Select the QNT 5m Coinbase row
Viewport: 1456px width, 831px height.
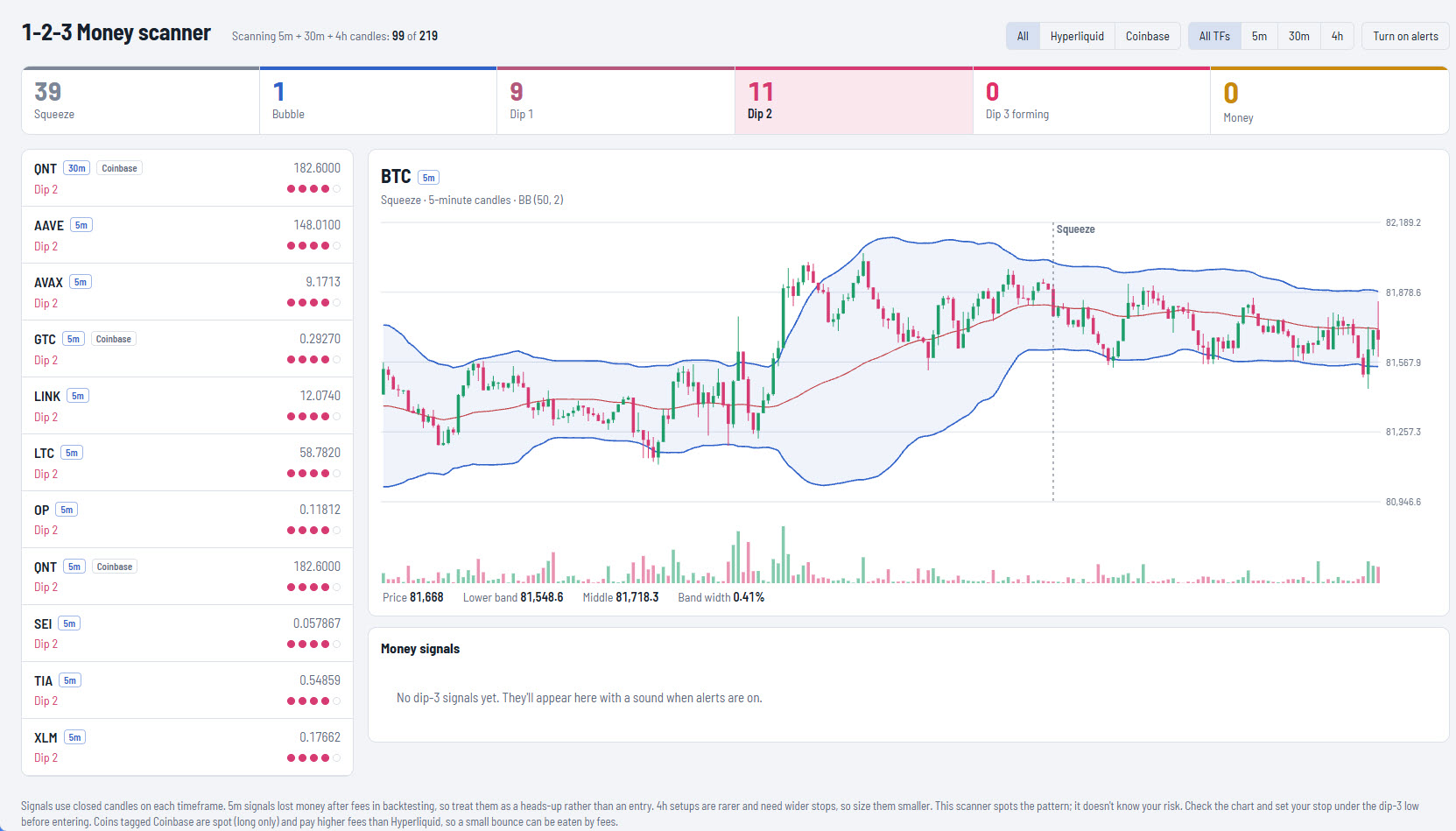coord(187,576)
